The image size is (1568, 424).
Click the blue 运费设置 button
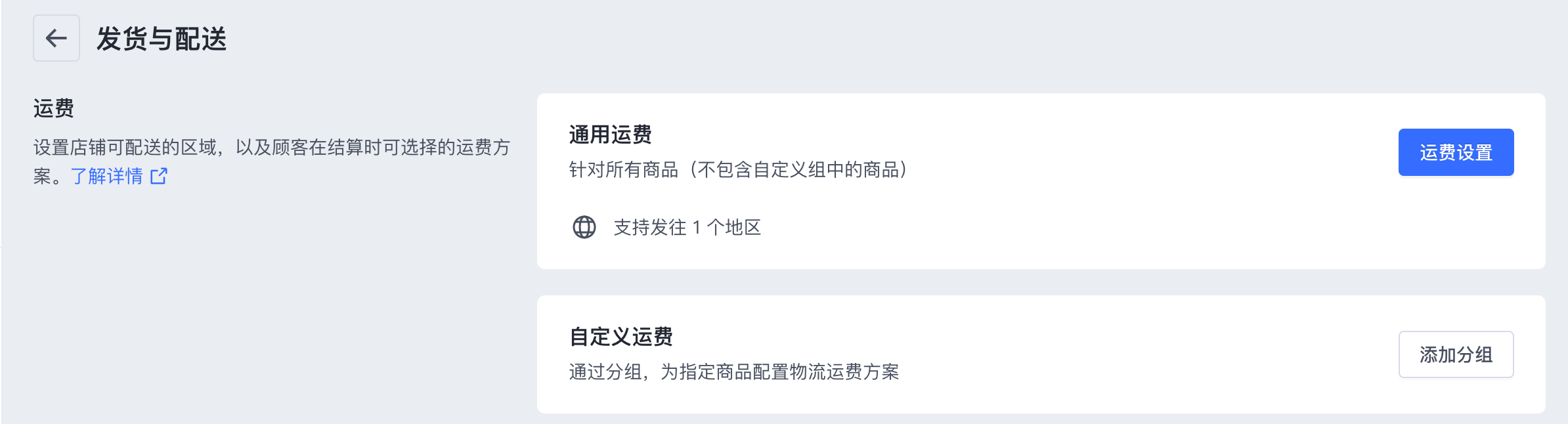(x=1455, y=152)
